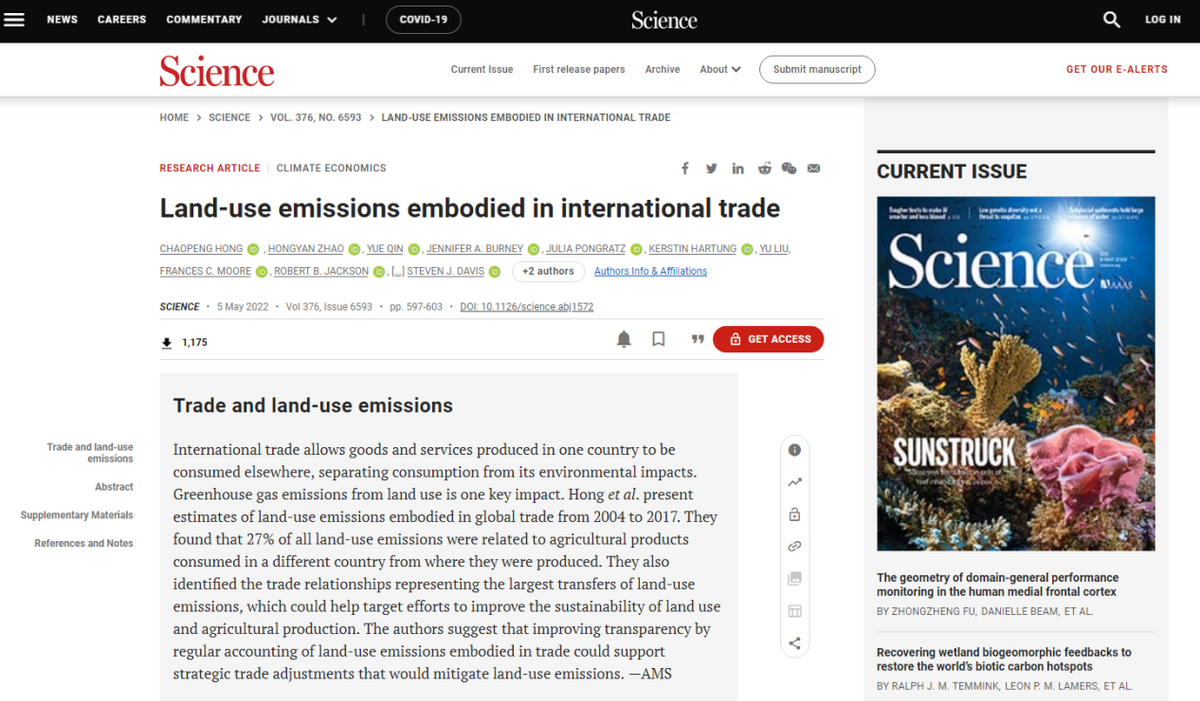
Task: Open the information panel icon
Action: tap(794, 450)
